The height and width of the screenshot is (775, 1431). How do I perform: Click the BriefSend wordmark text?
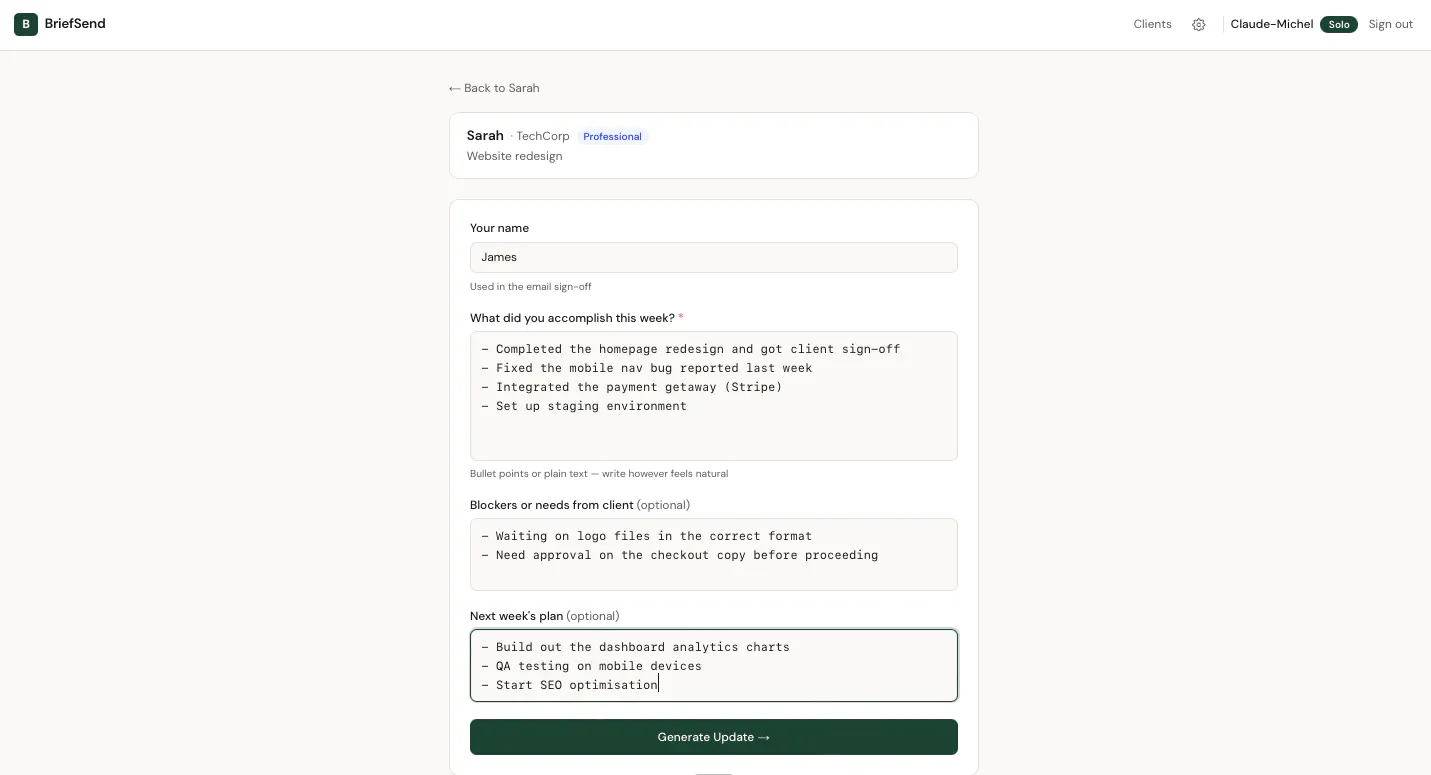pyautogui.click(x=75, y=24)
